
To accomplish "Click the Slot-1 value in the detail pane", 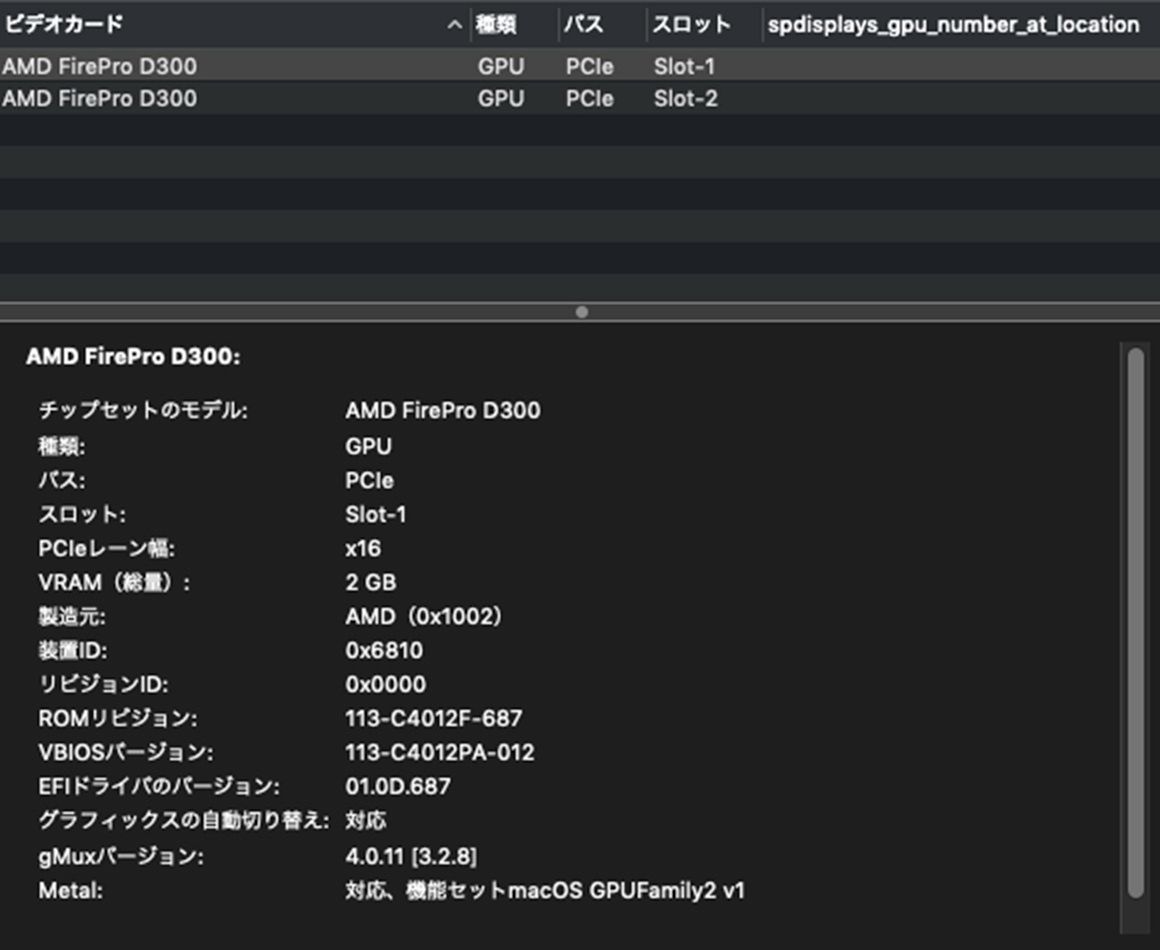I will pyautogui.click(x=376, y=514).
